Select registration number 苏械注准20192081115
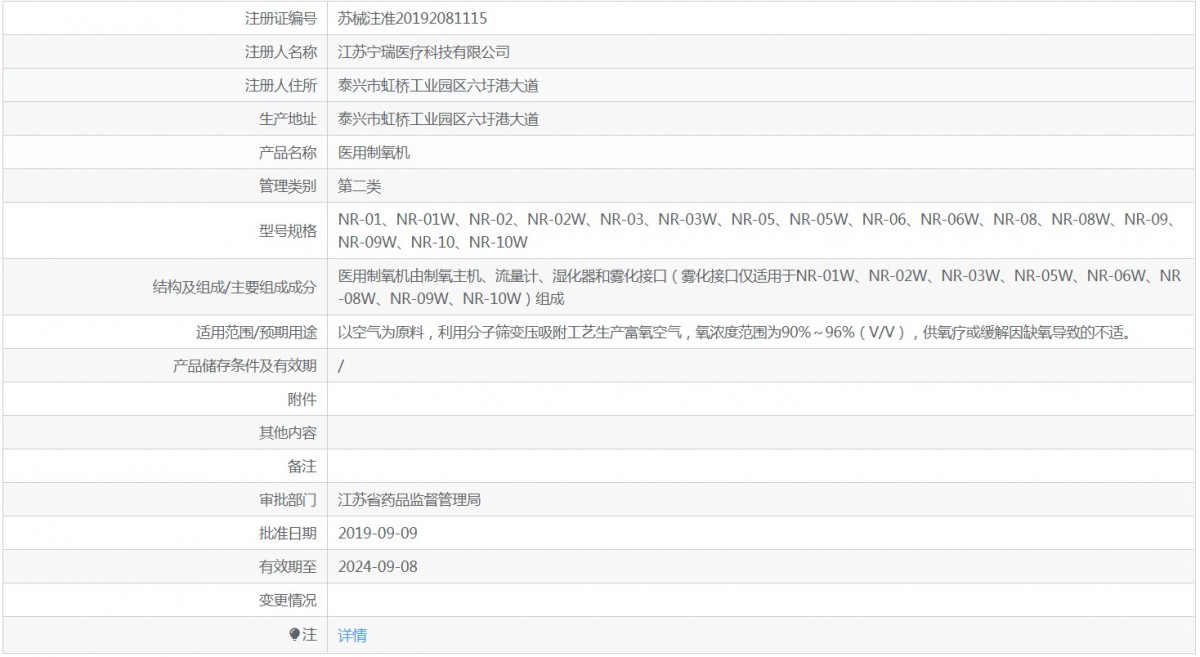This screenshot has width=1200, height=657. click(413, 18)
